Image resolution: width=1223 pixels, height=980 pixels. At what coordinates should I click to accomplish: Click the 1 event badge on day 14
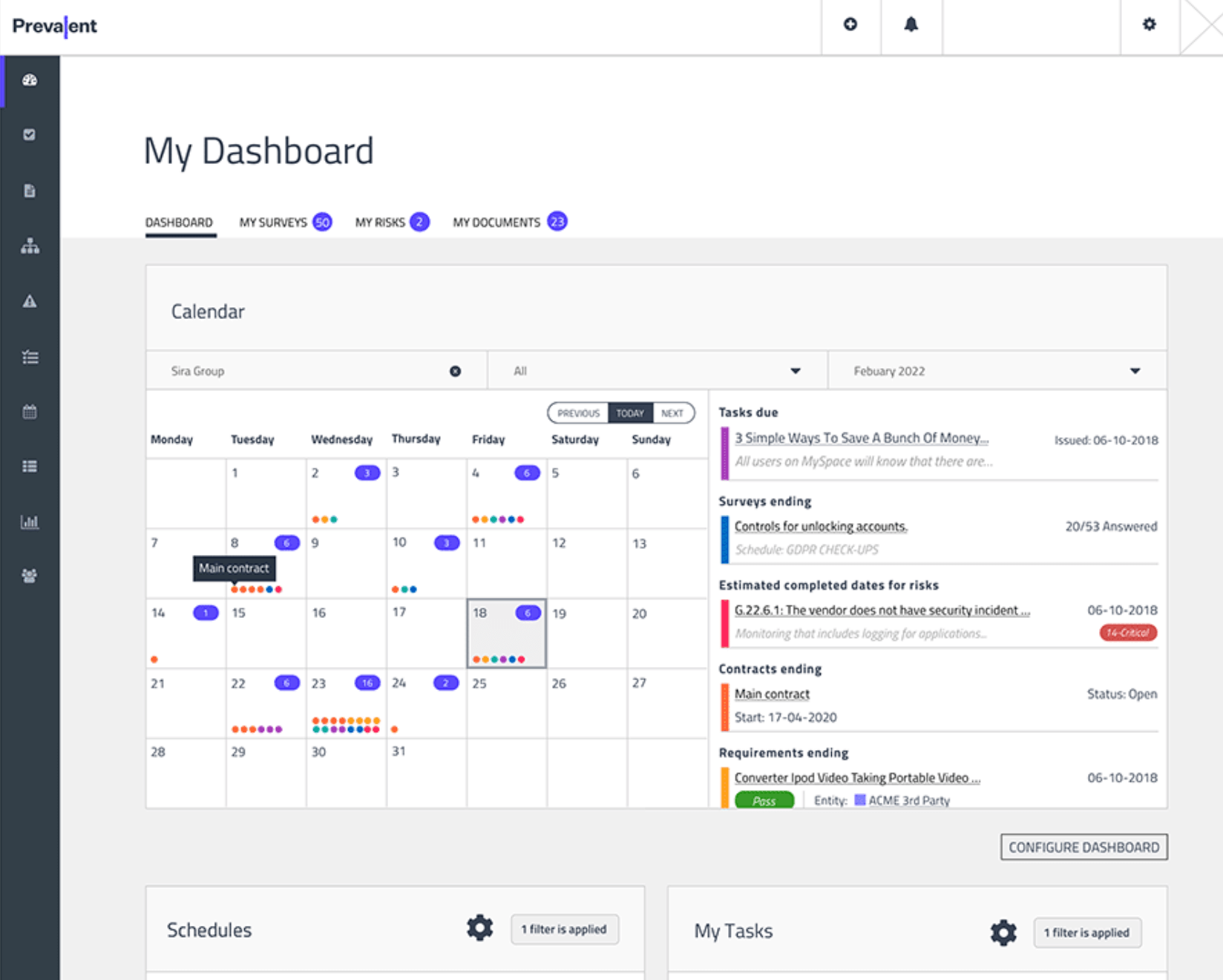click(x=206, y=613)
